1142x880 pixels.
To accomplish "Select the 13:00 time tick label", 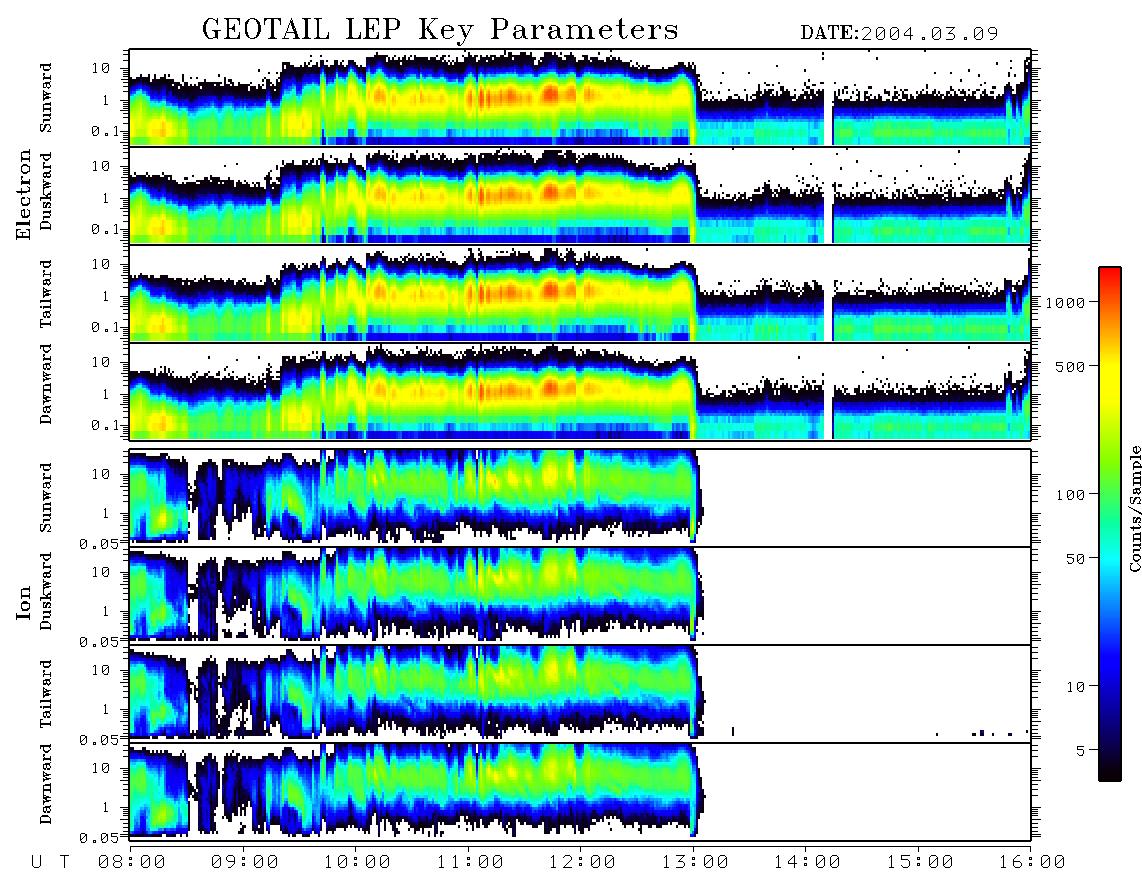I will (695, 862).
